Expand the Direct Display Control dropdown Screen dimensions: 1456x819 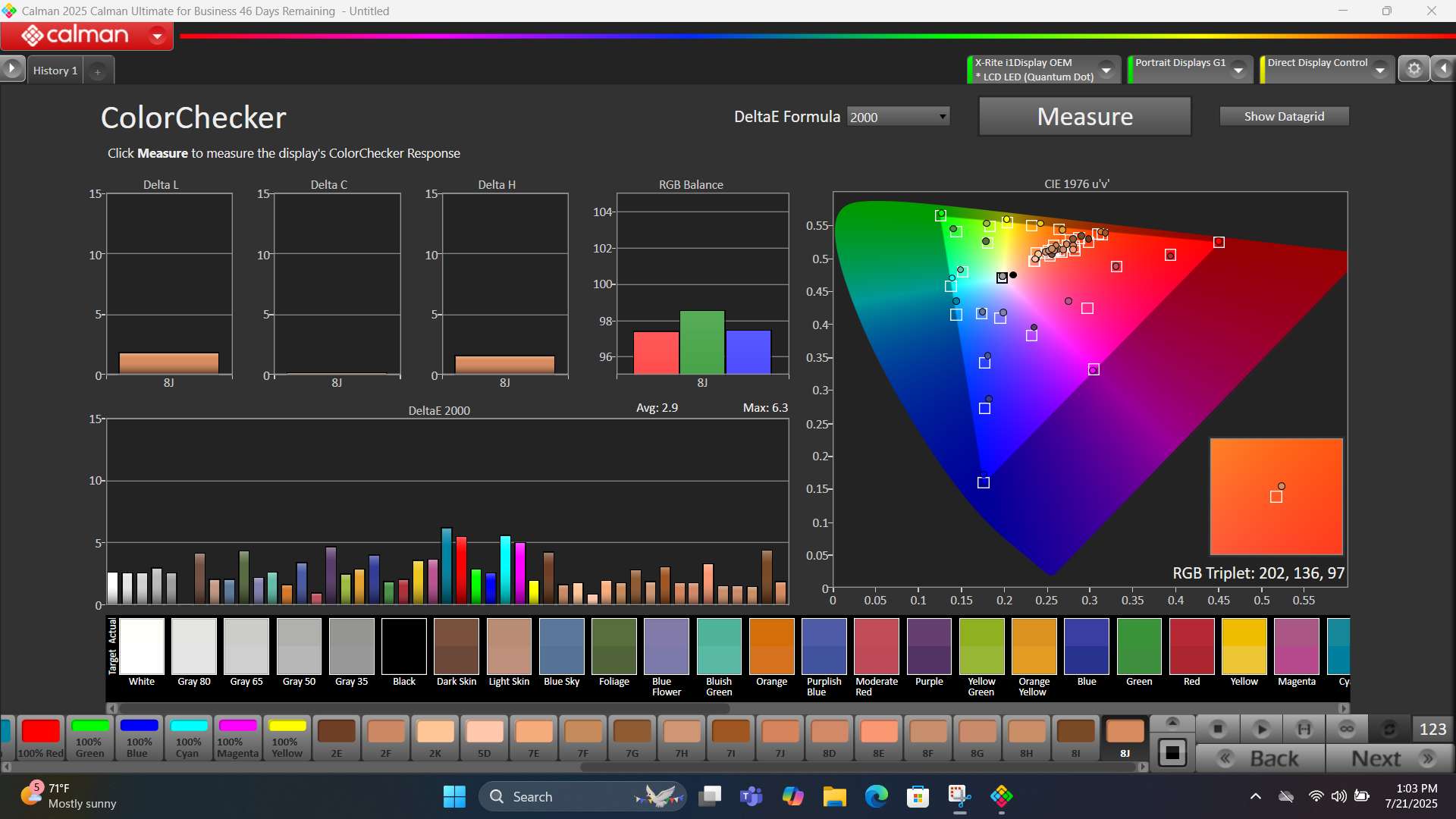tap(1380, 70)
